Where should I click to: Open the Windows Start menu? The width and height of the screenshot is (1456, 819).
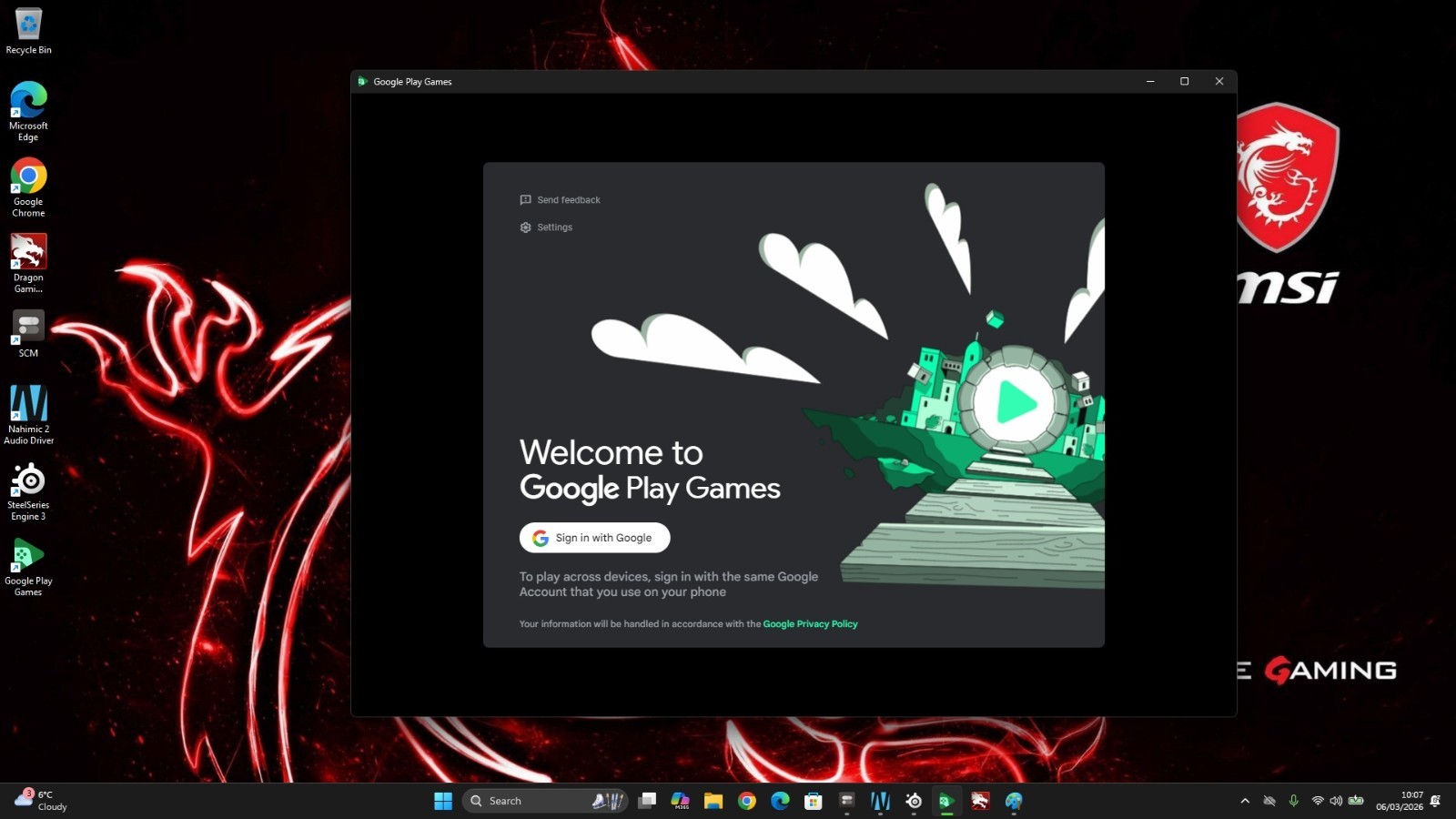click(443, 801)
